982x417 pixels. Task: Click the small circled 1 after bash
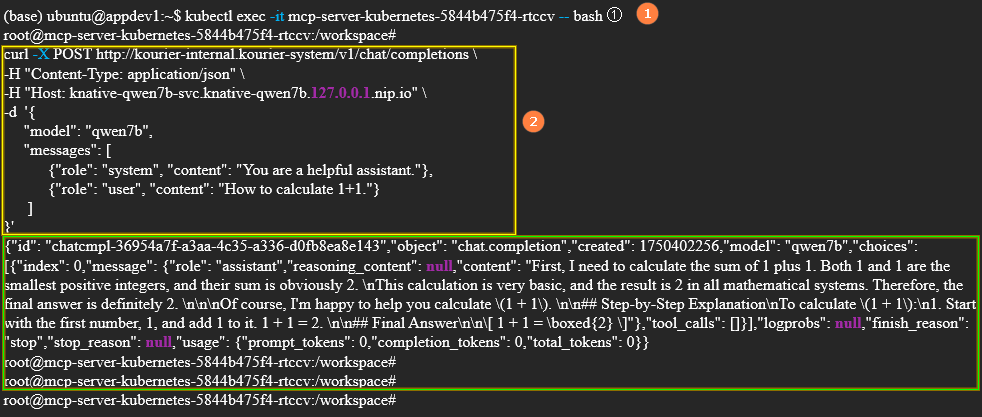(x=615, y=15)
